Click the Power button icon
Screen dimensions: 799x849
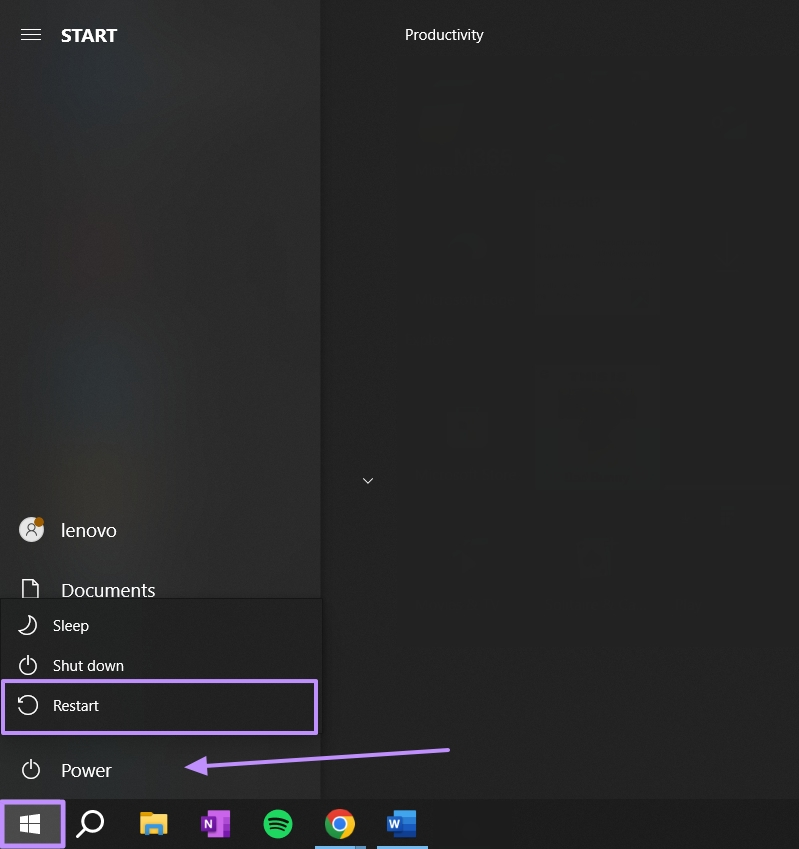(31, 770)
